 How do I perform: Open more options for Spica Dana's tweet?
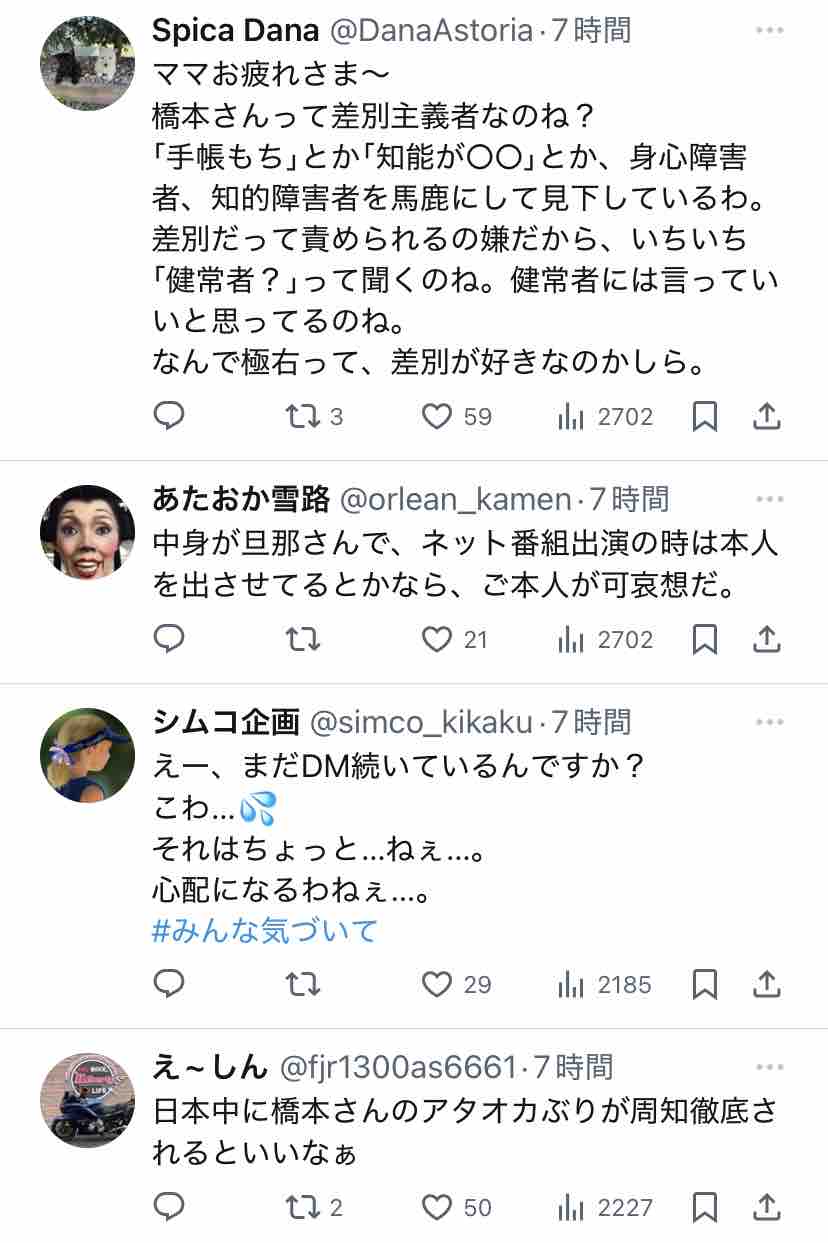(x=769, y=31)
